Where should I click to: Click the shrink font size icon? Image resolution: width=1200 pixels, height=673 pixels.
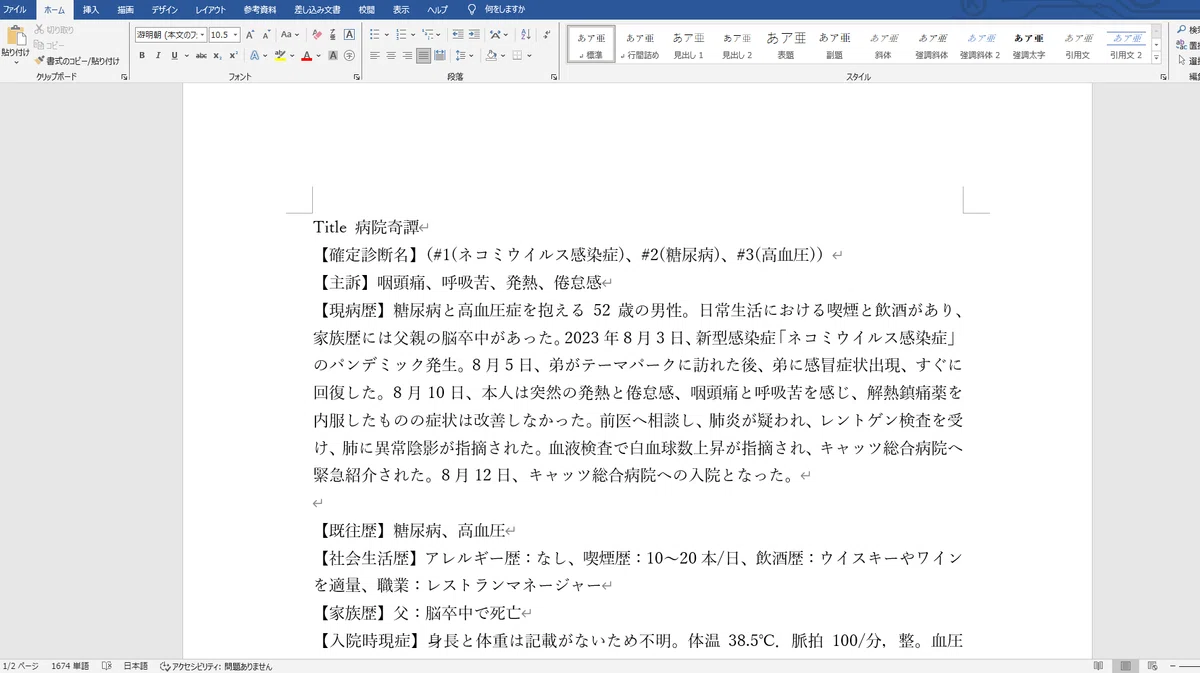tap(267, 35)
